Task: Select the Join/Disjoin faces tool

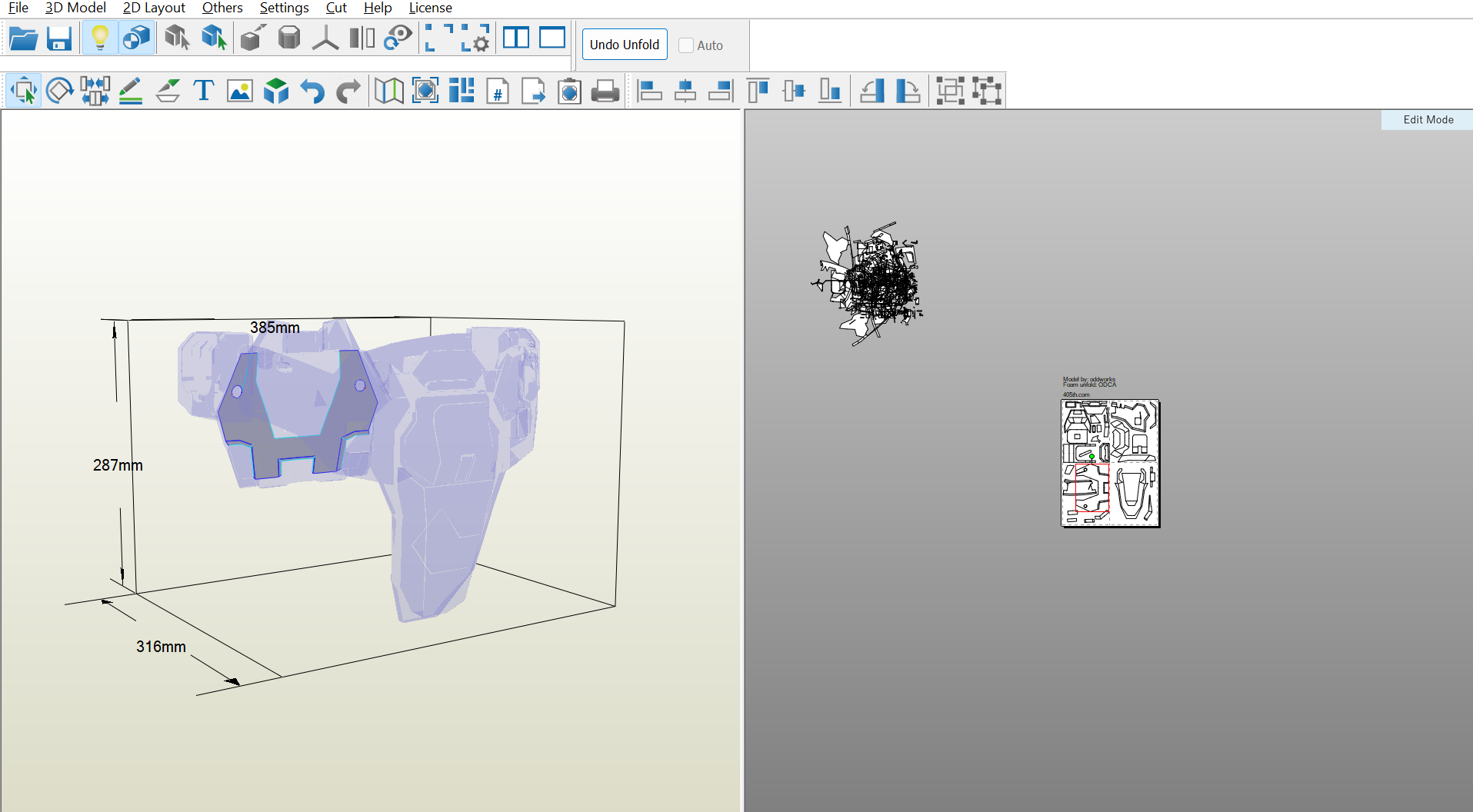Action: (95, 92)
